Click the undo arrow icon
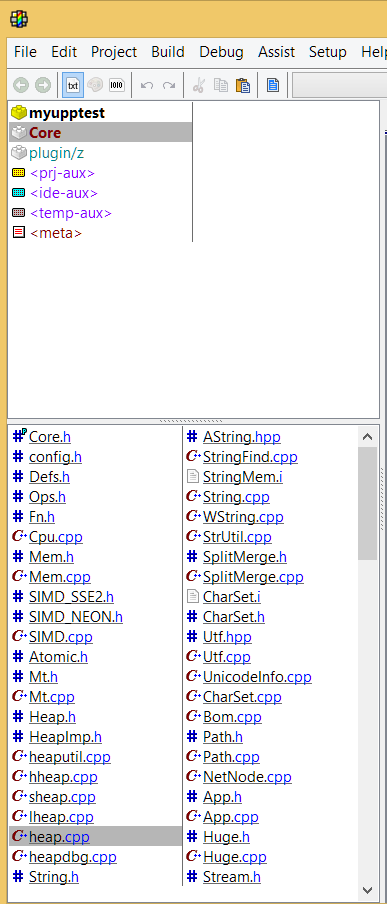387x904 pixels. tap(147, 86)
